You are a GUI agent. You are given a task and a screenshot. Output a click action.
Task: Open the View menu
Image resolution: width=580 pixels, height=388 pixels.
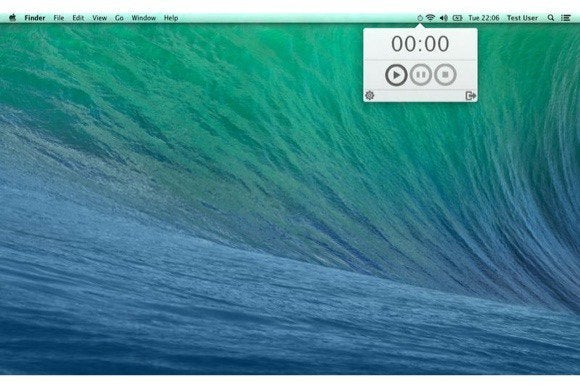pyautogui.click(x=100, y=18)
